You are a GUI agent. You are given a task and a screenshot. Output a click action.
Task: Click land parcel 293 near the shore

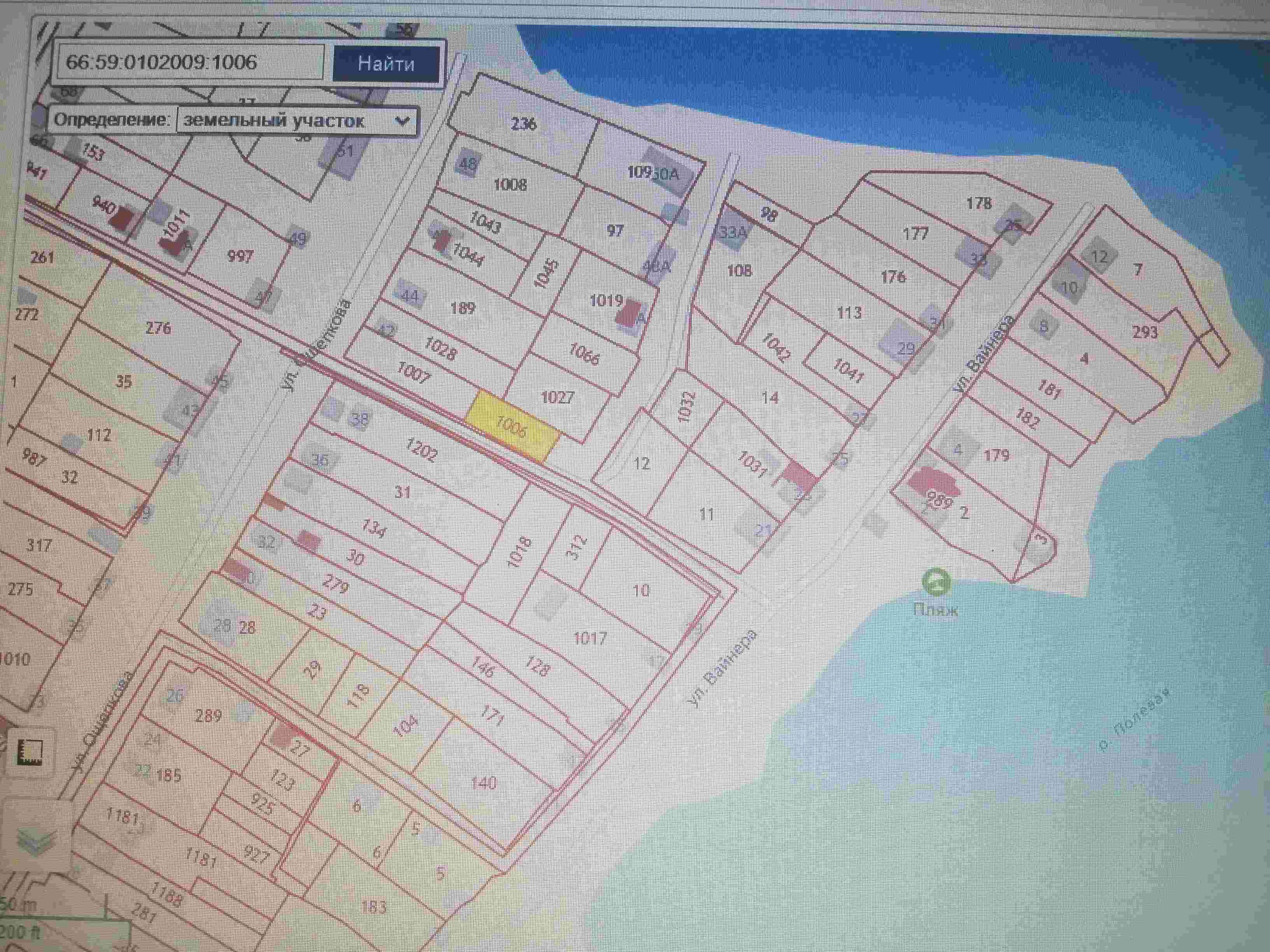click(x=1145, y=332)
